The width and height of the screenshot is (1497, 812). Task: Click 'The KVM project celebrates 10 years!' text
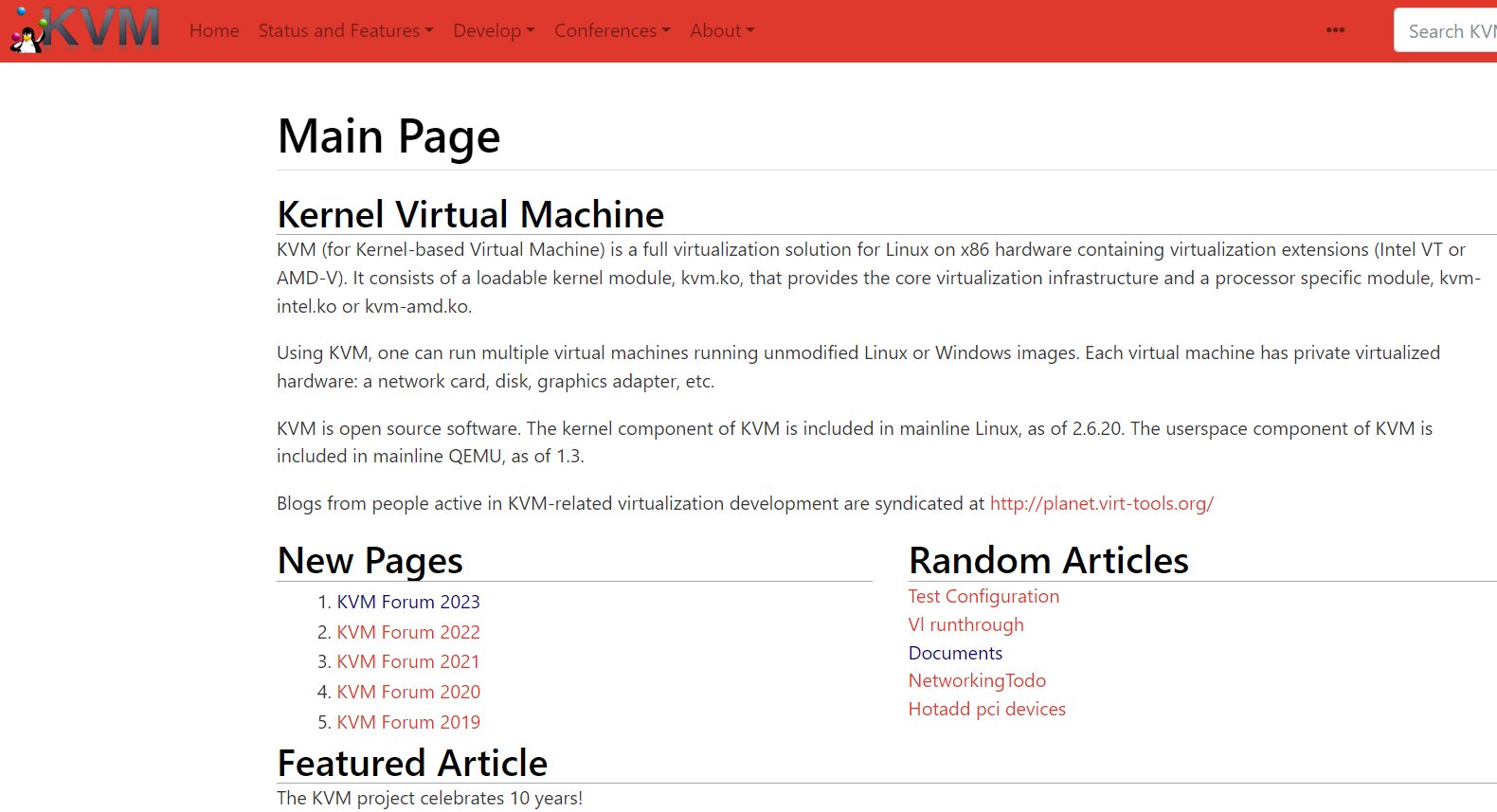(429, 798)
